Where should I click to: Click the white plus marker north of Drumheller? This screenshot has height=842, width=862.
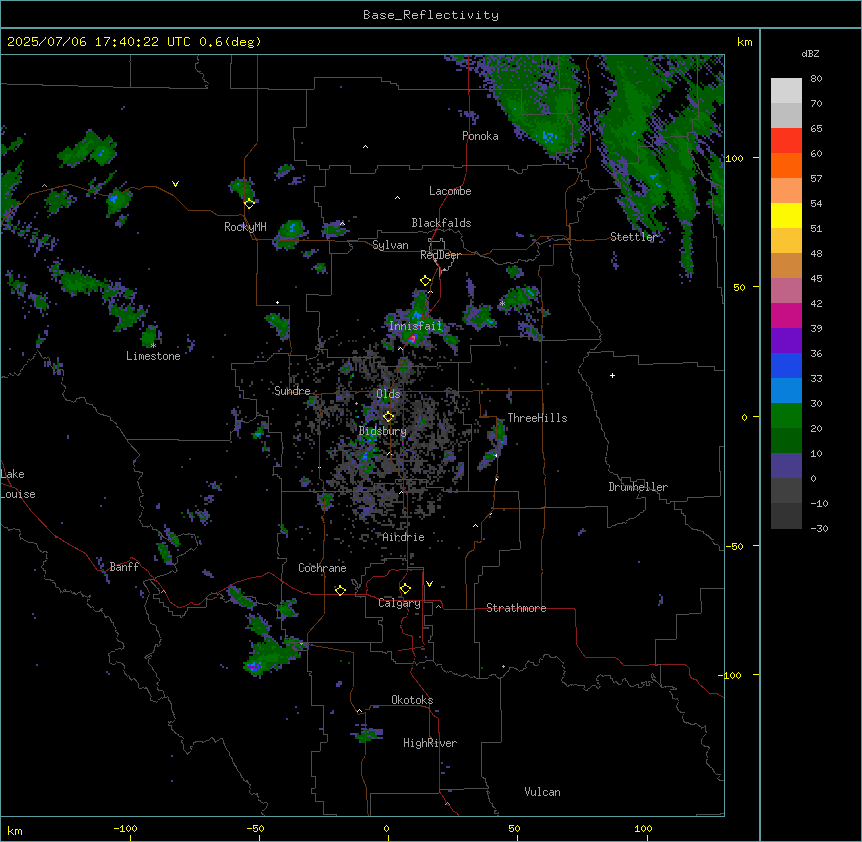coord(612,375)
